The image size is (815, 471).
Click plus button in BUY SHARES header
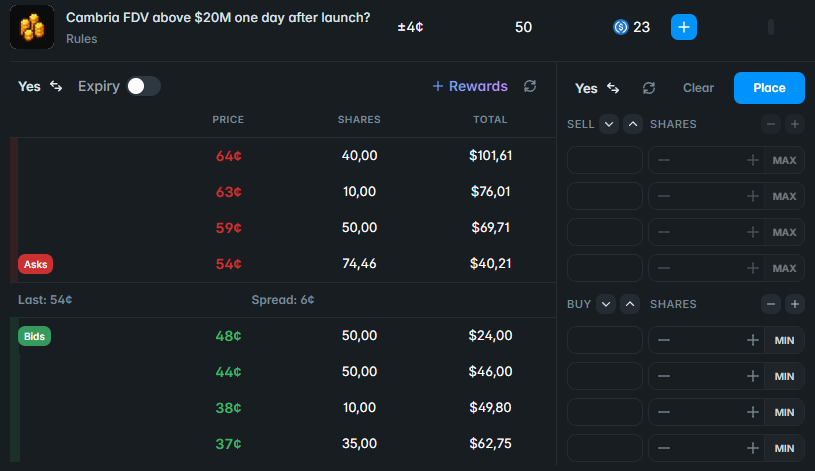[795, 304]
